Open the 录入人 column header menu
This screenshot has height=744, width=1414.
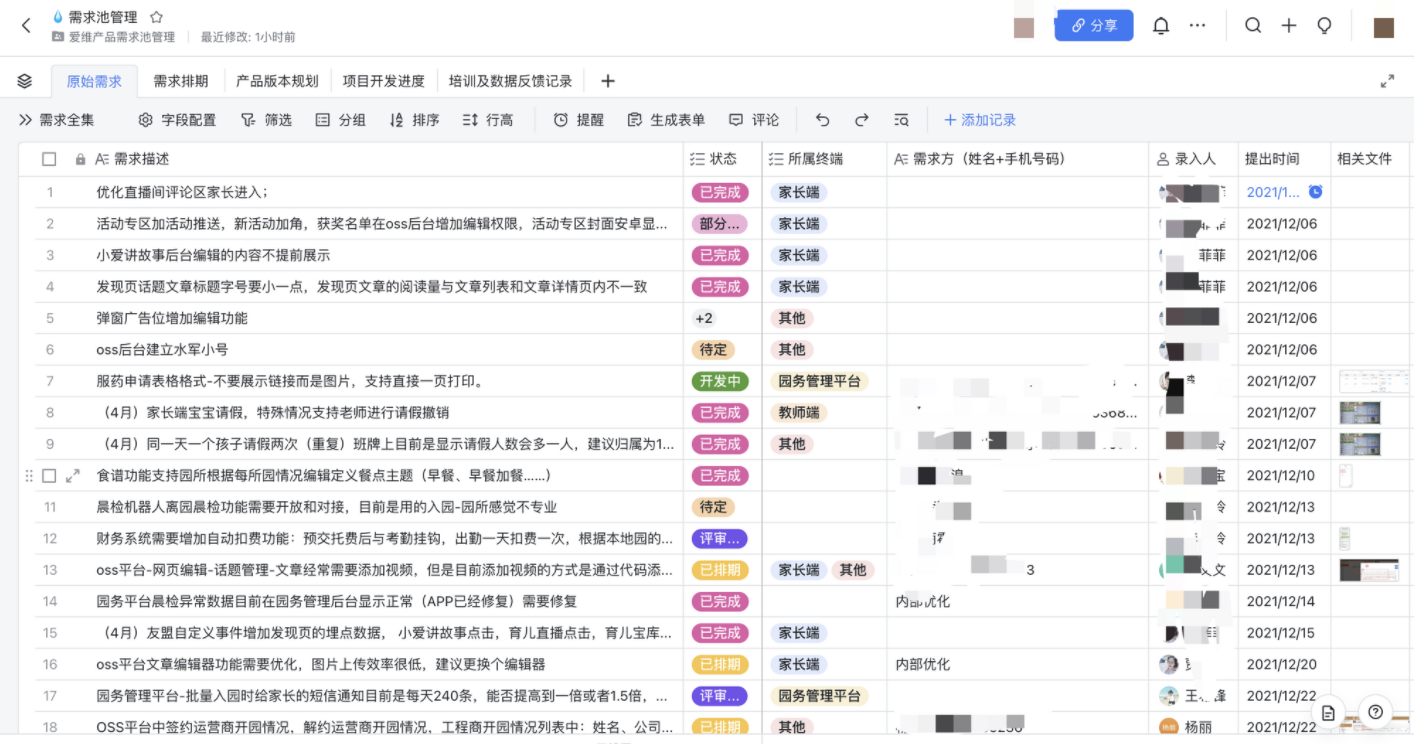[1193, 159]
